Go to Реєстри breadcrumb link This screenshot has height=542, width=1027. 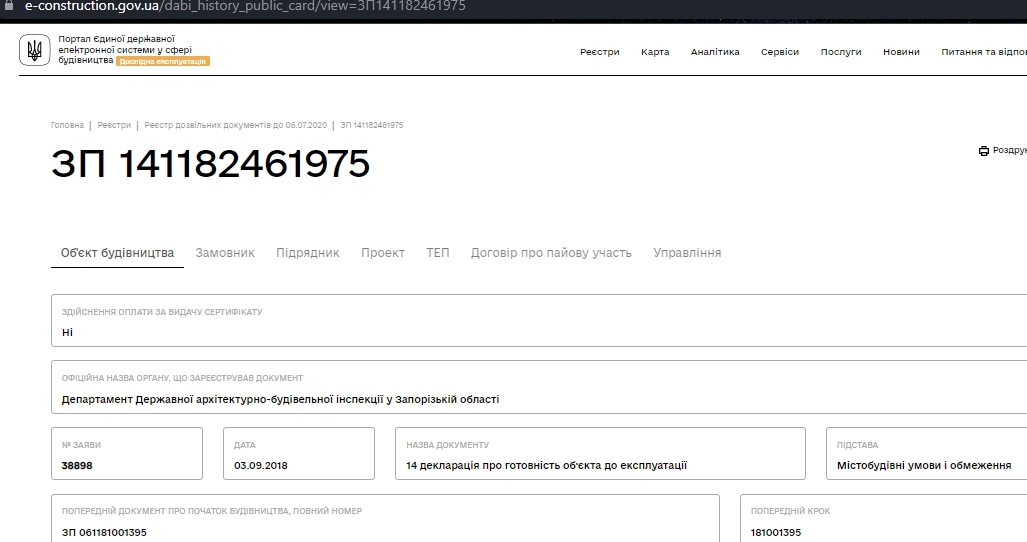[x=114, y=125]
